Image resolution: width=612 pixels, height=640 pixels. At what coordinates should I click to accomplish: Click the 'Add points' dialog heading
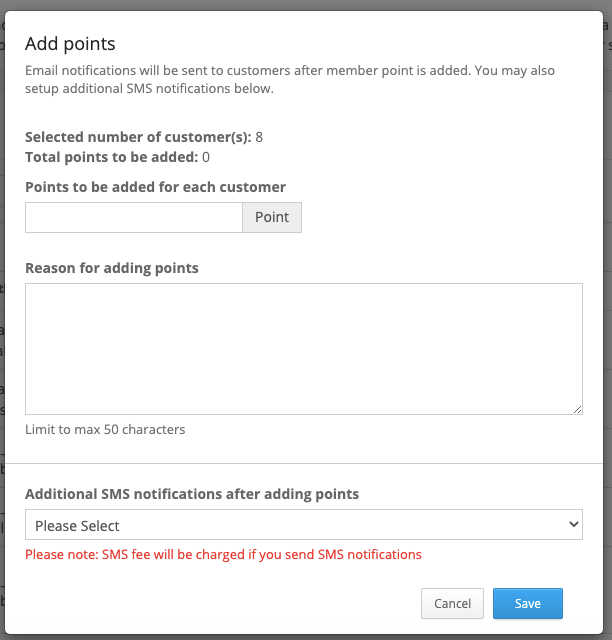[x=70, y=44]
